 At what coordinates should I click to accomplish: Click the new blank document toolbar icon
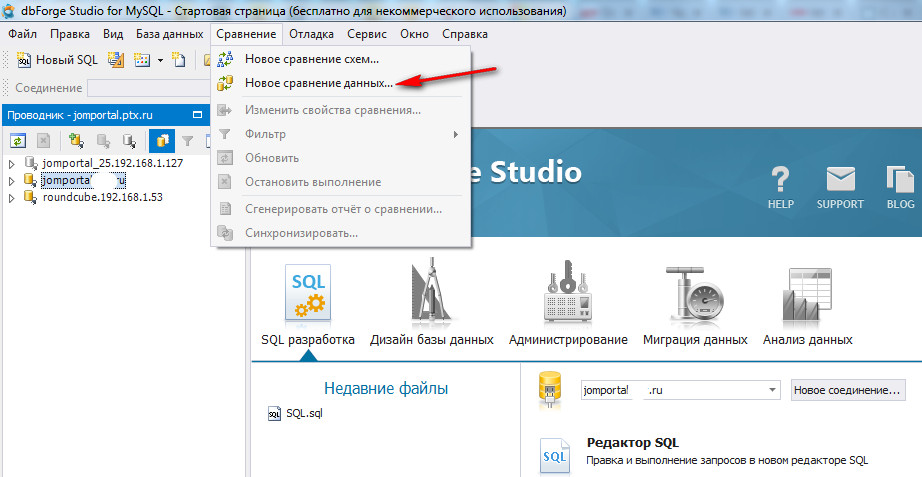click(x=179, y=59)
